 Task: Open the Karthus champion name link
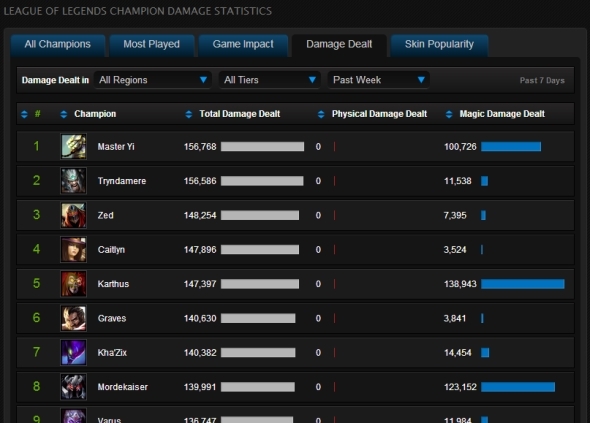(113, 284)
